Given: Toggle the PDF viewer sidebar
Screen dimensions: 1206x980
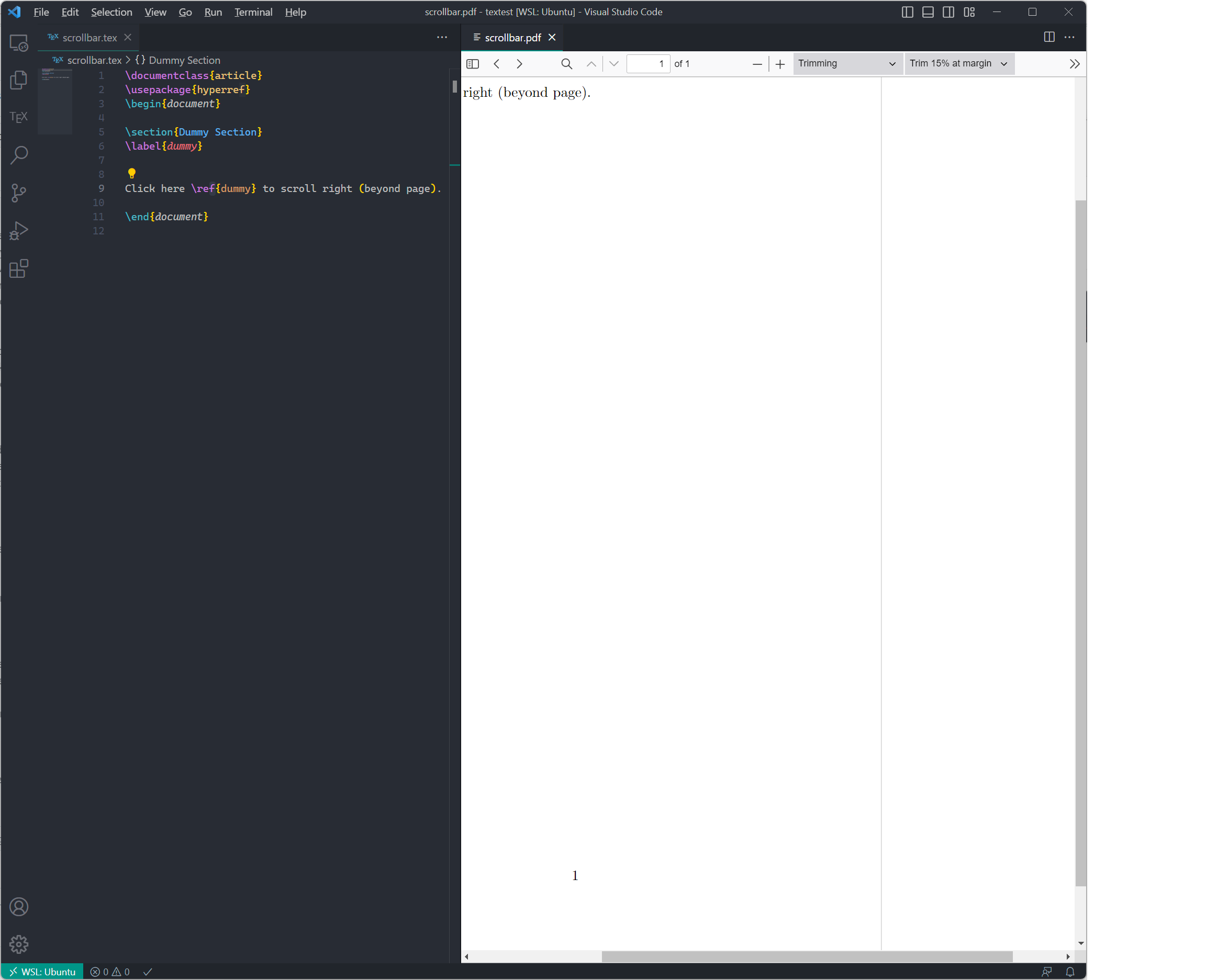Looking at the screenshot, I should [473, 63].
